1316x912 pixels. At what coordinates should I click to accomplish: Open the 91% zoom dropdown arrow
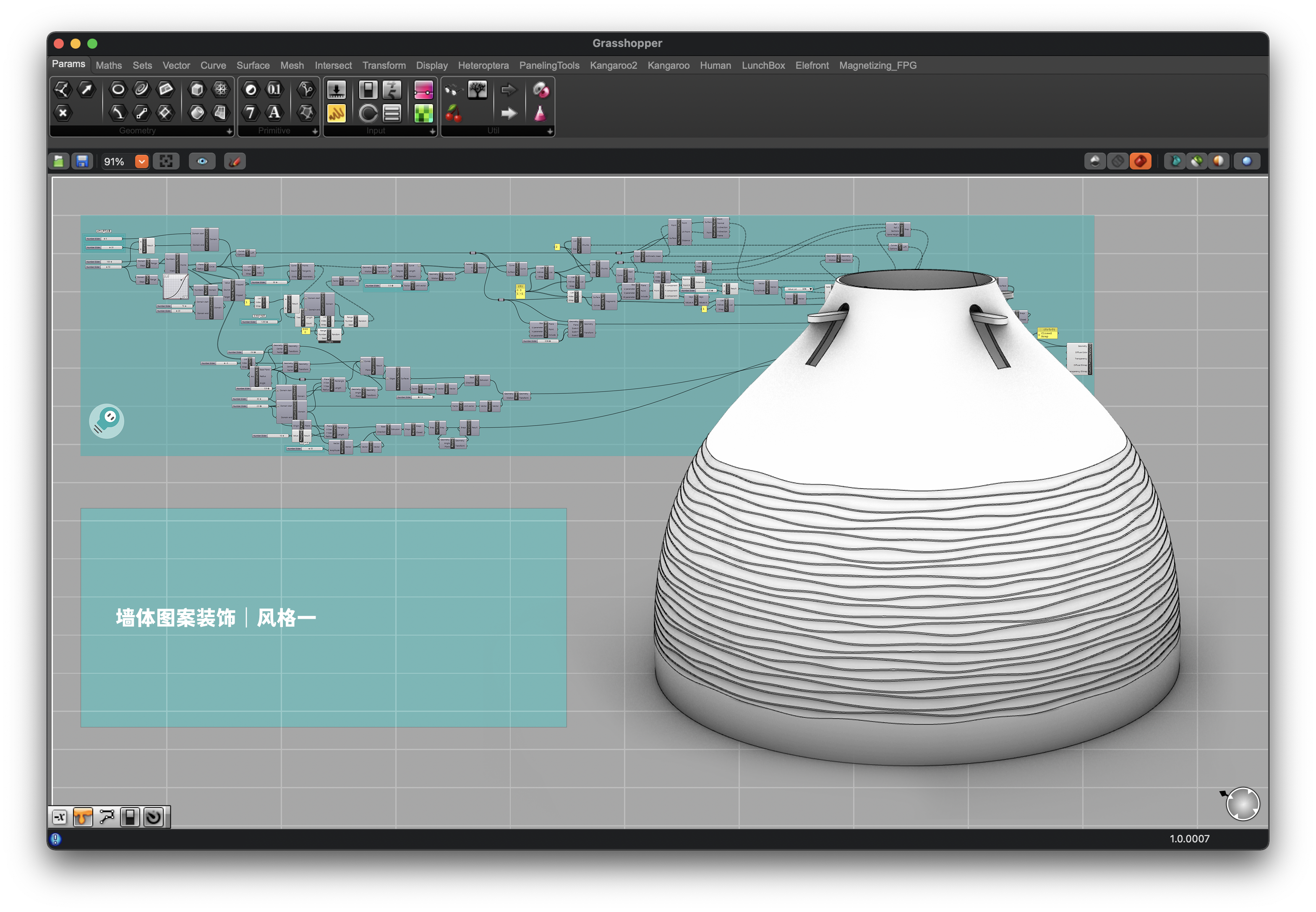tap(142, 162)
